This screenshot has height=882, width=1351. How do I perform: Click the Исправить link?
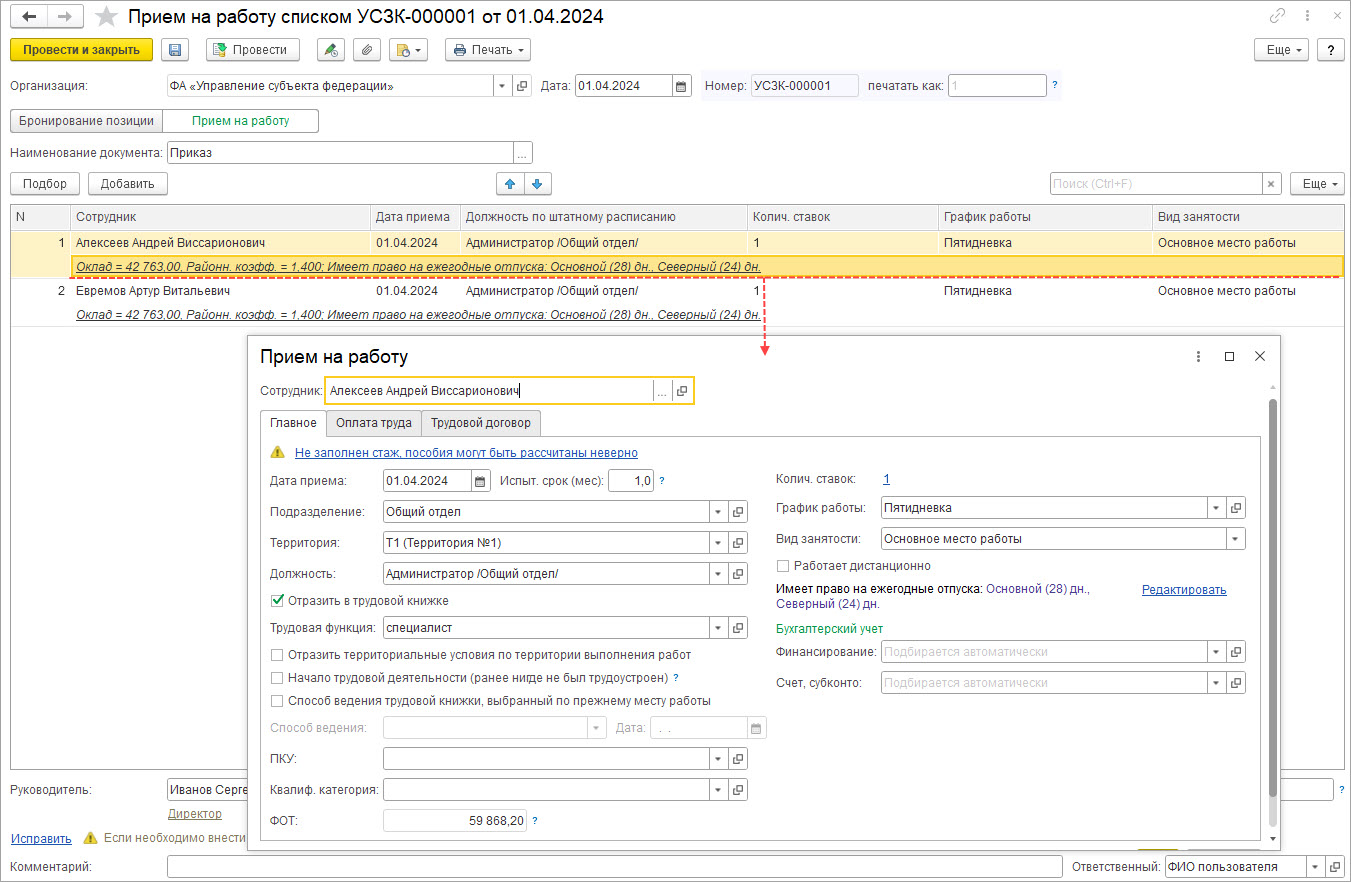coord(41,839)
